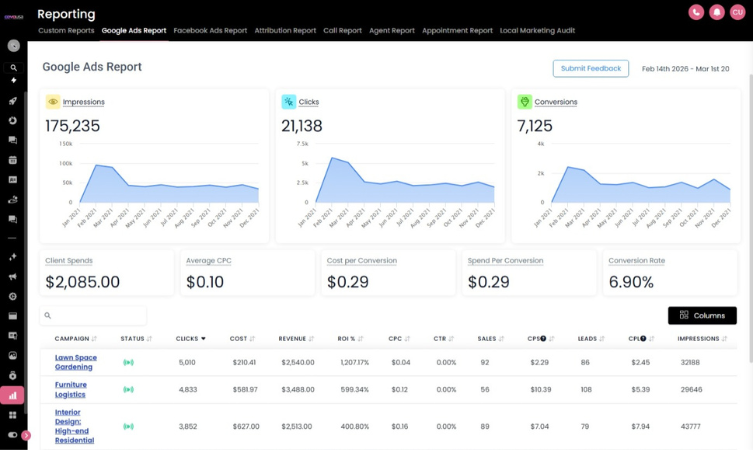Switch to the Facebook Ads Report tab

(210, 31)
